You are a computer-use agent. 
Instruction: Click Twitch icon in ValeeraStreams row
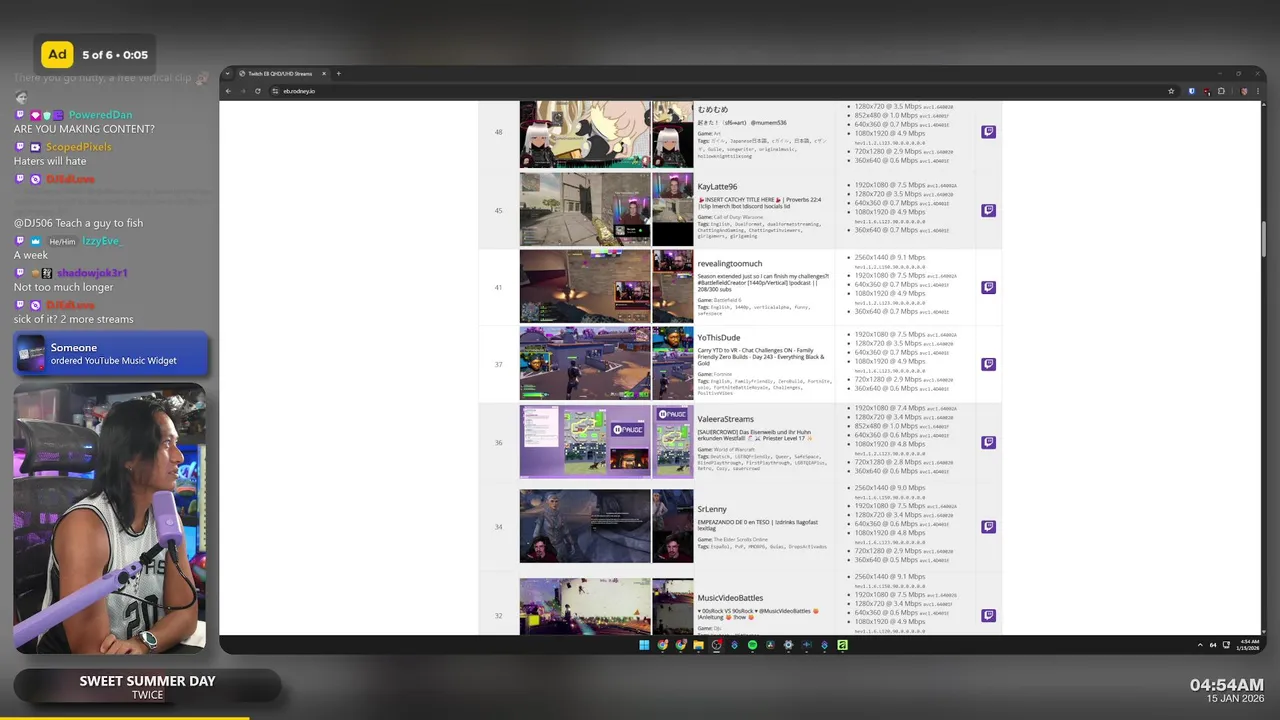(x=988, y=442)
